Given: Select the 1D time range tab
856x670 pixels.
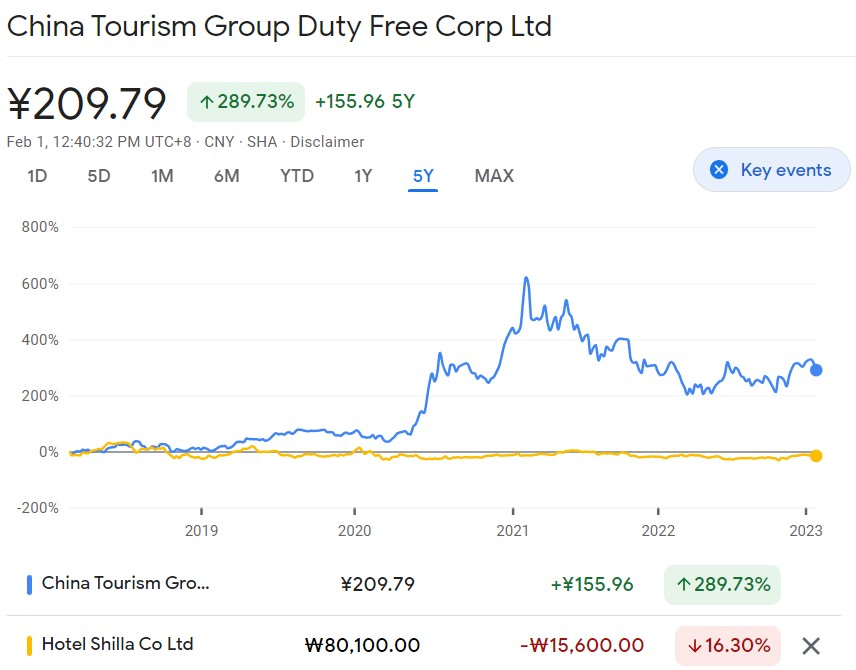Looking at the screenshot, I should pyautogui.click(x=37, y=176).
